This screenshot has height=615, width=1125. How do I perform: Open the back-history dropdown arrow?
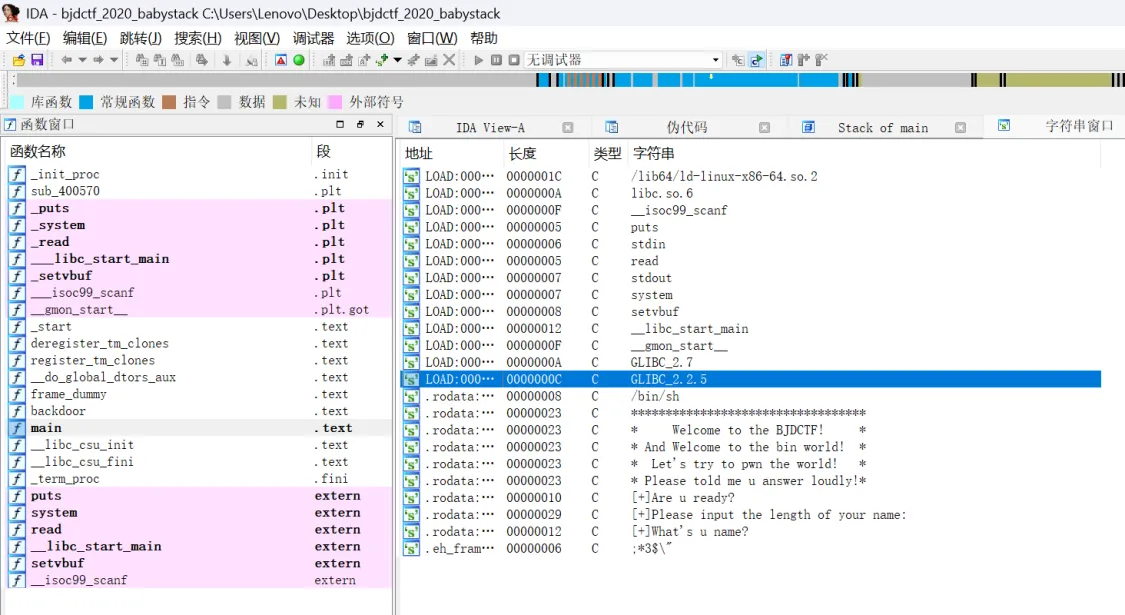point(83,60)
